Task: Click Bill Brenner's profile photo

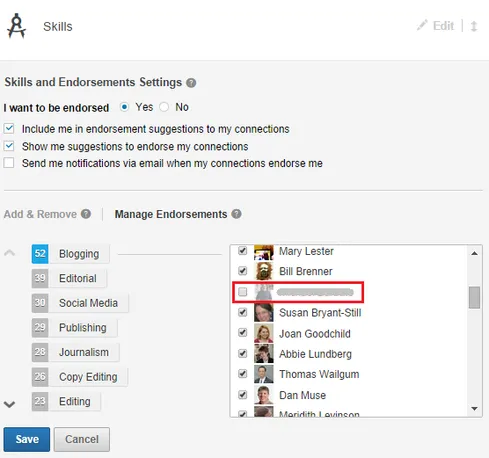Action: pos(264,271)
